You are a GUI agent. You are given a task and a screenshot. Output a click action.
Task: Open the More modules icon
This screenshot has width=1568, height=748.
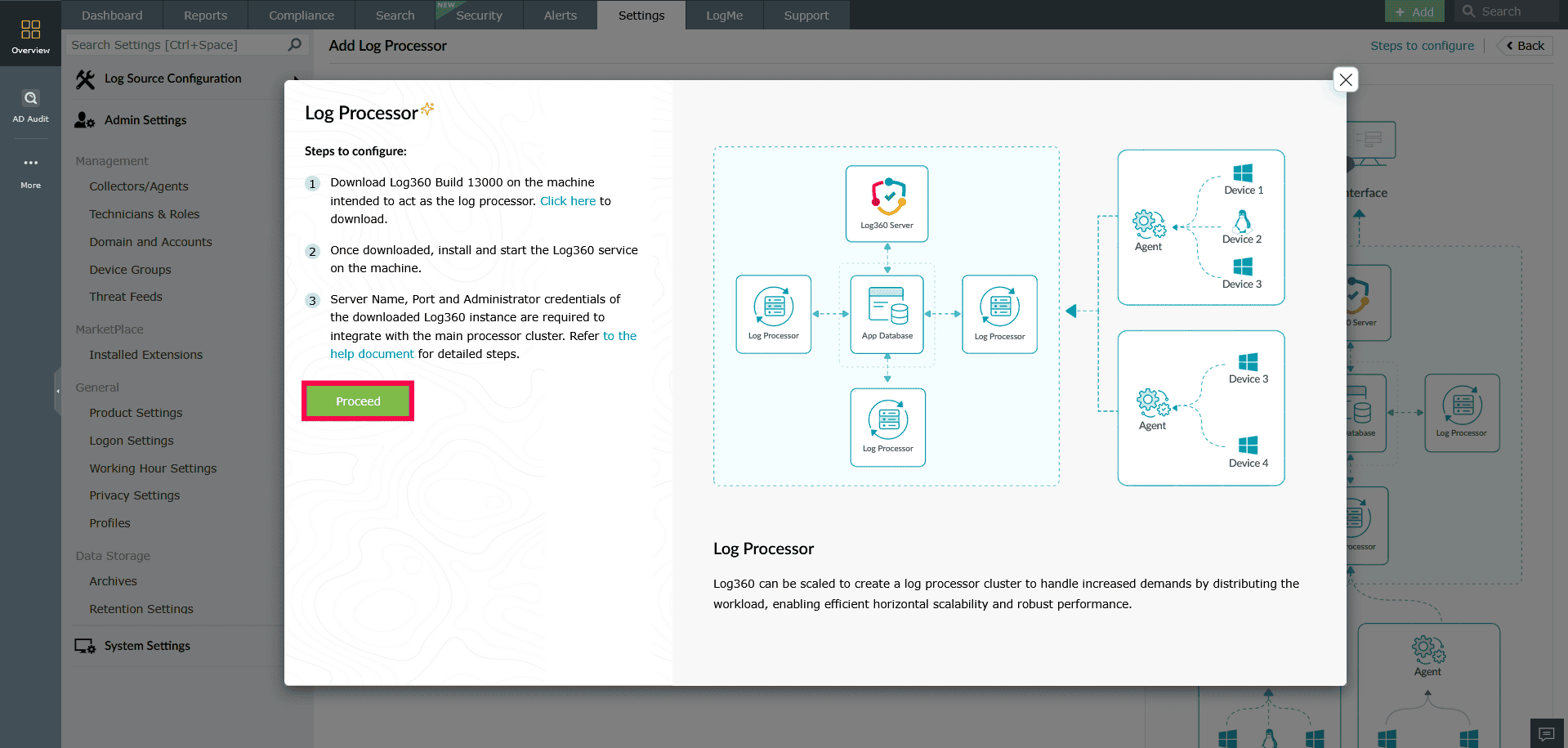click(30, 163)
